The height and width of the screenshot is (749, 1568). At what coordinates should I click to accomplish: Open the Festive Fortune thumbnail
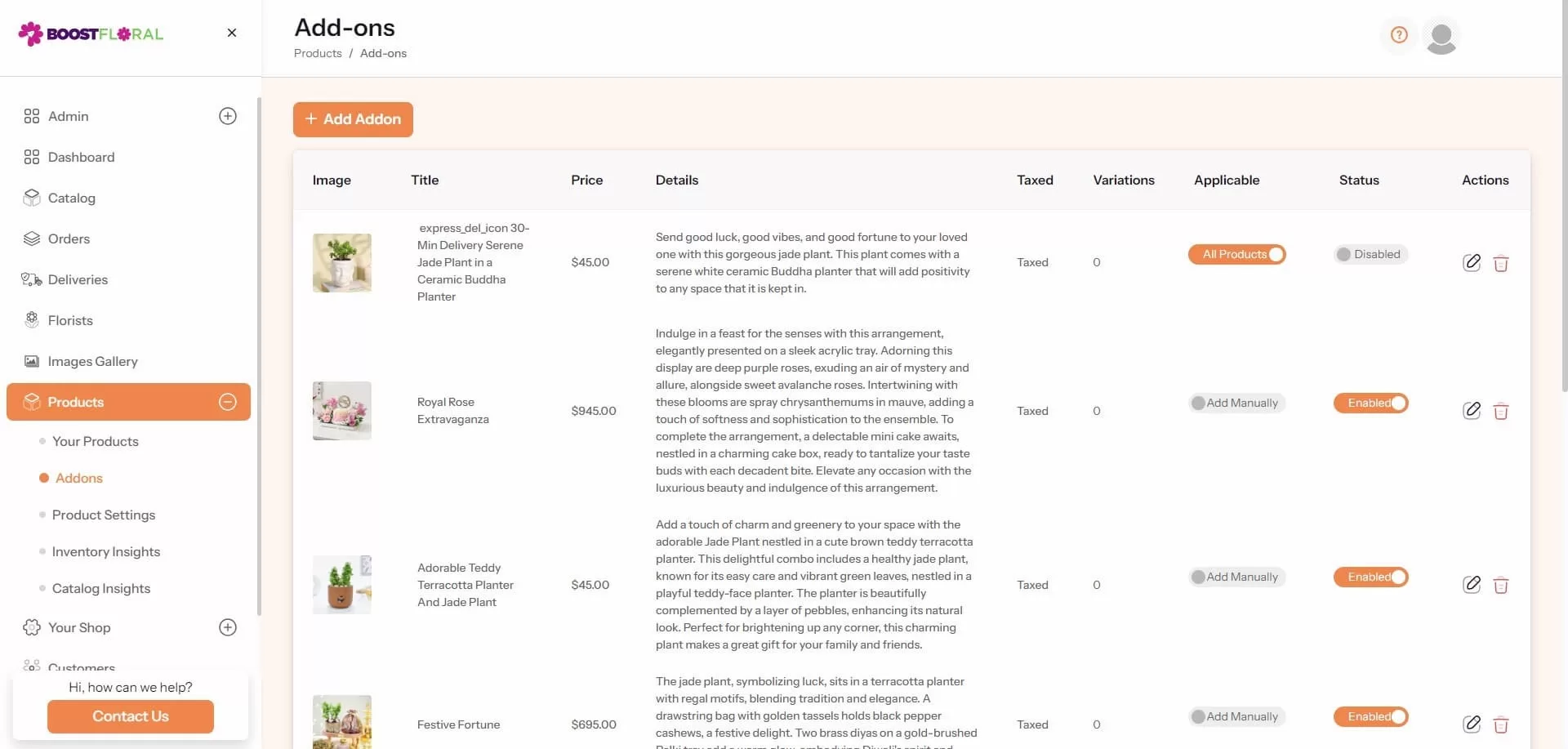click(342, 722)
